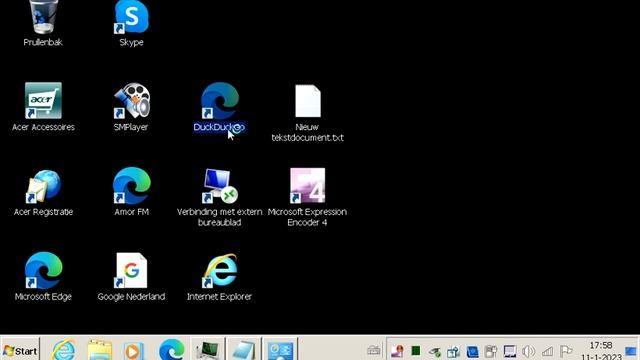
Task: Click the tray monitor display icon
Action: tap(510, 351)
